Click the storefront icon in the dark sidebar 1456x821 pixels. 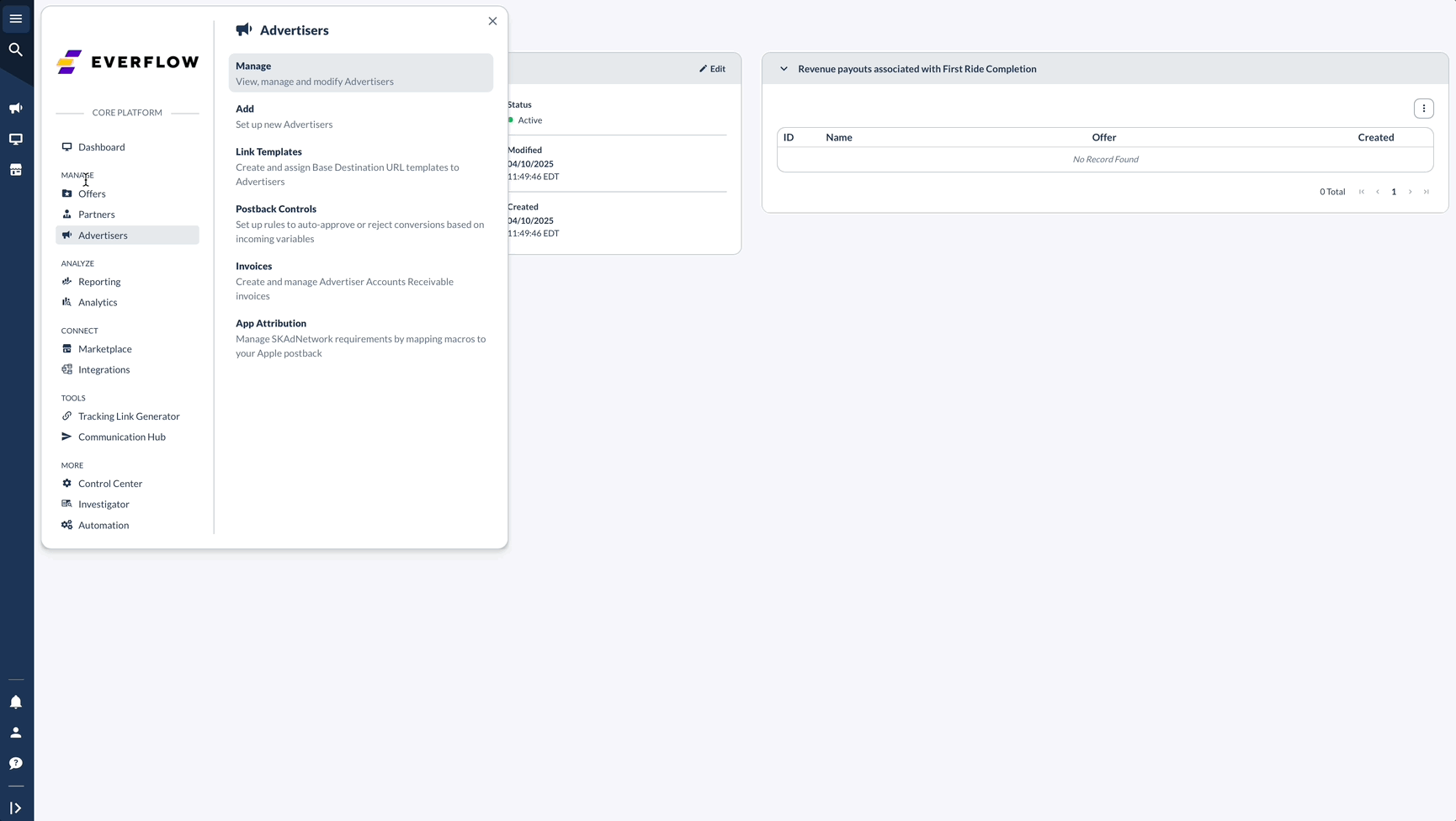click(x=16, y=170)
